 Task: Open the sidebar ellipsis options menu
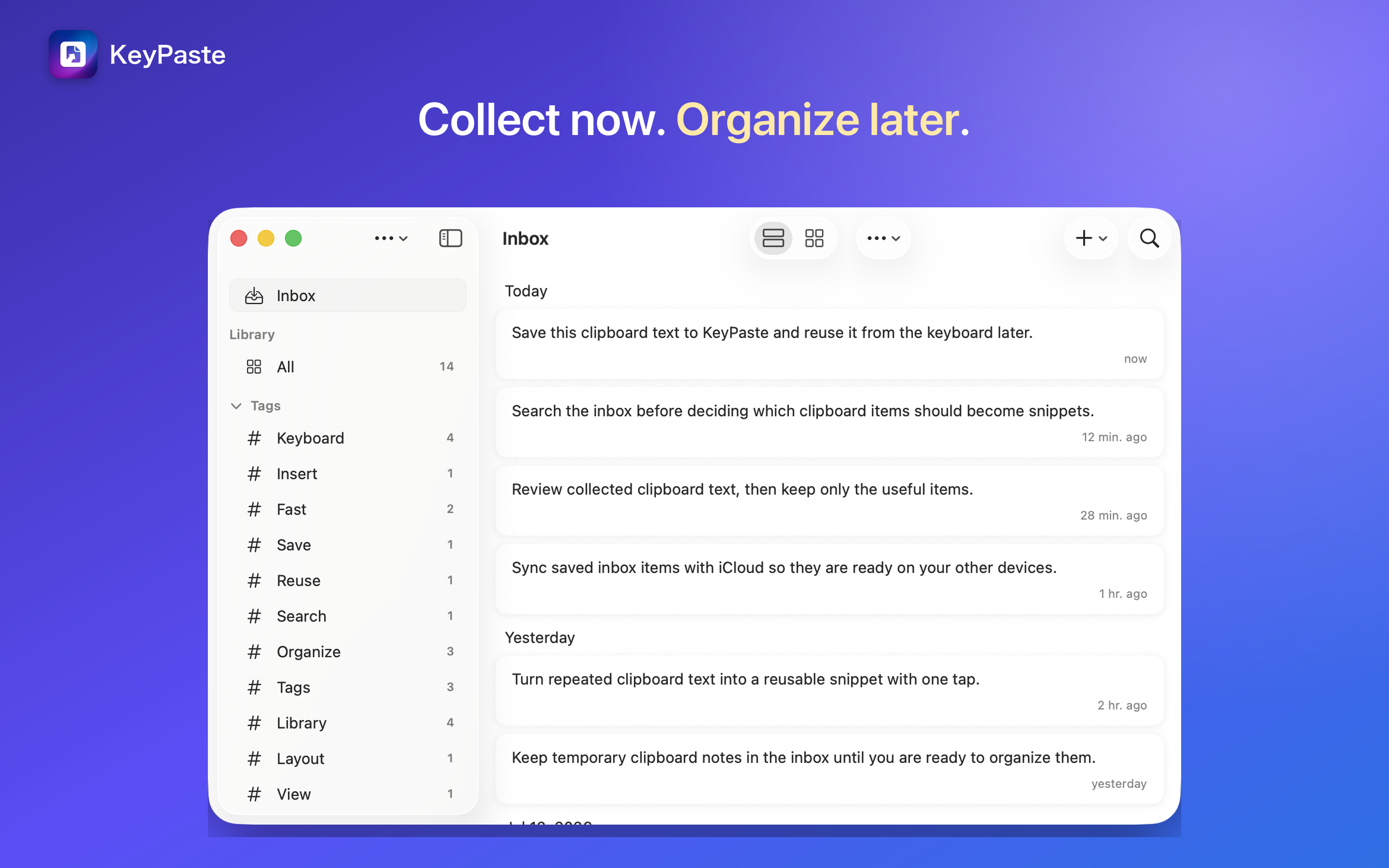click(x=391, y=238)
